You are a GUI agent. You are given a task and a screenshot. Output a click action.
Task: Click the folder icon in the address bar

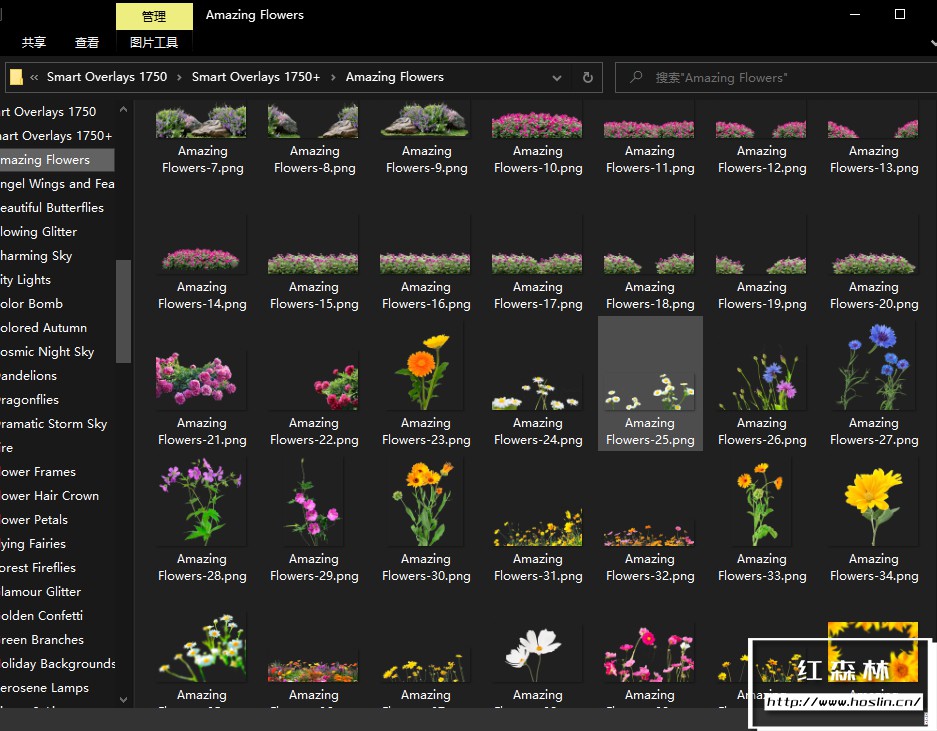[16, 77]
